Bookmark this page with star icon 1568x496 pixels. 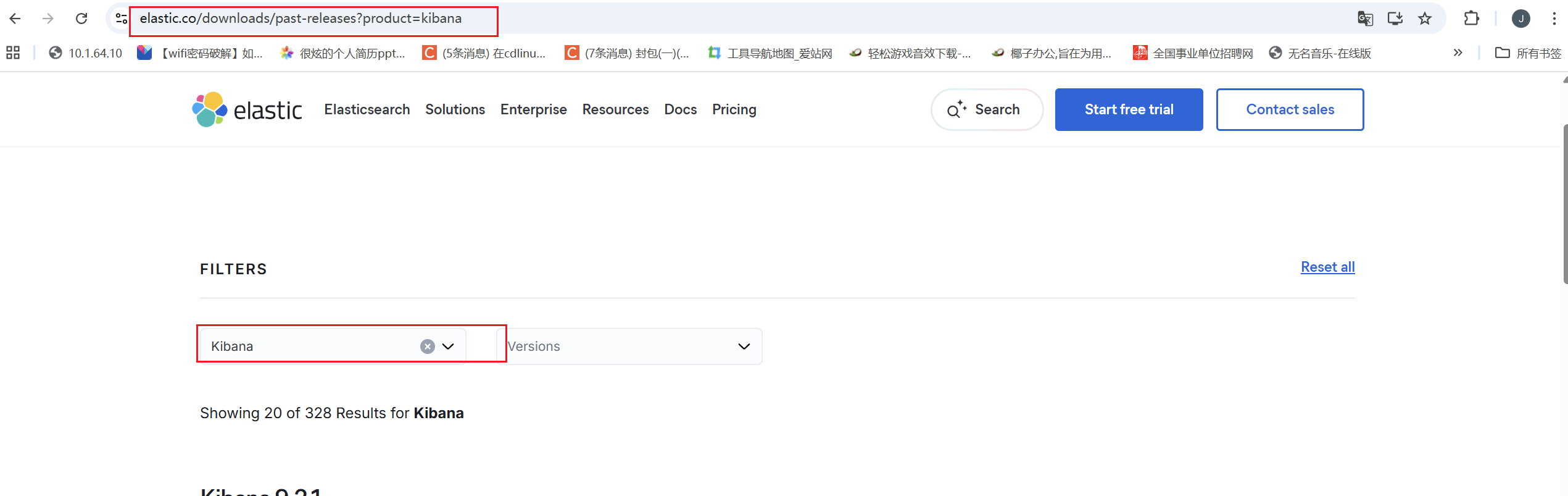1425,19
